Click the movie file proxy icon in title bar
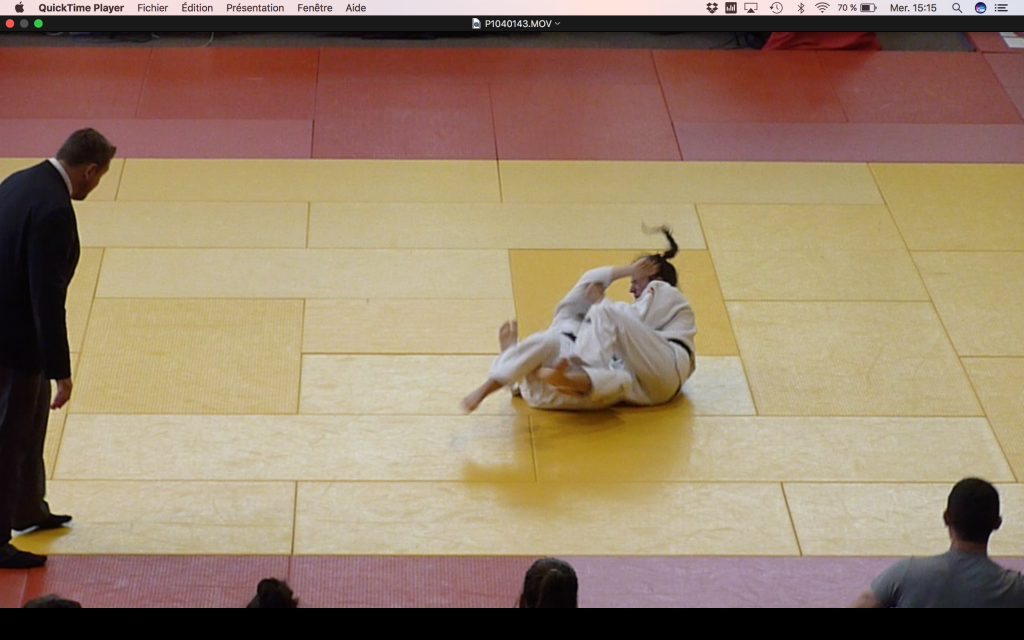The image size is (1024, 640). click(x=476, y=24)
